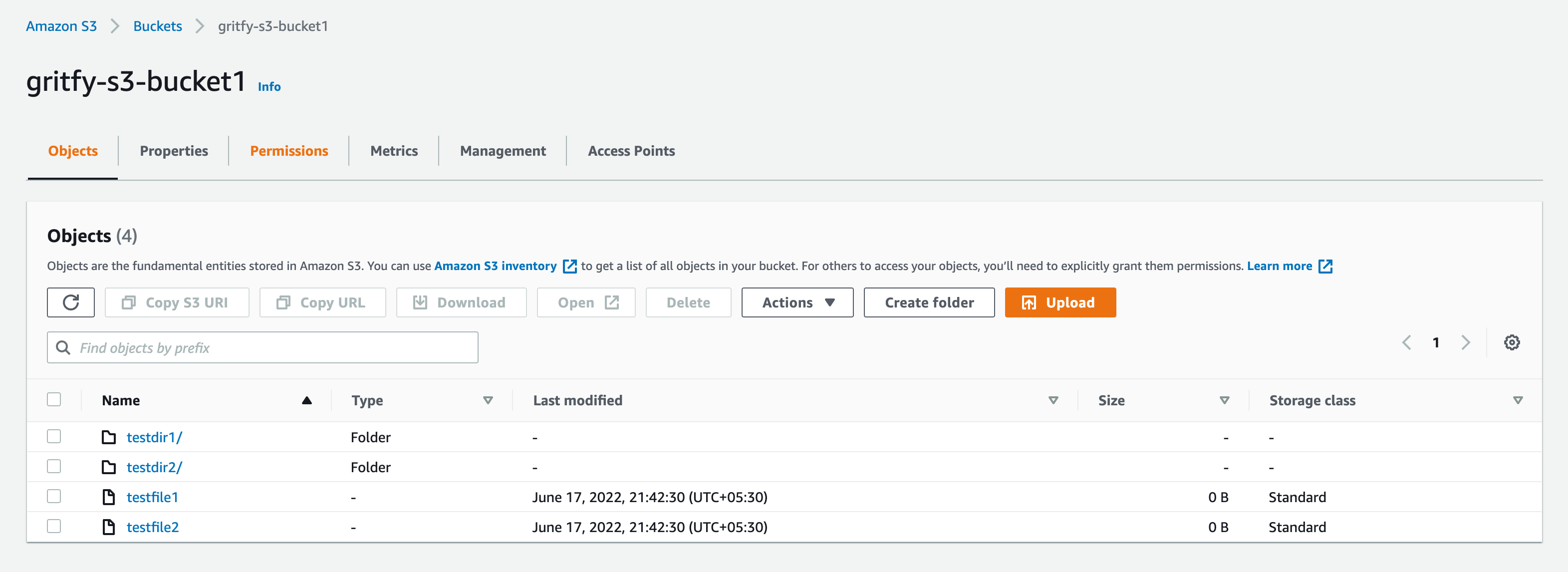Image resolution: width=1568 pixels, height=572 pixels.
Task: Click the testdir1 folder icon
Action: [x=109, y=437]
